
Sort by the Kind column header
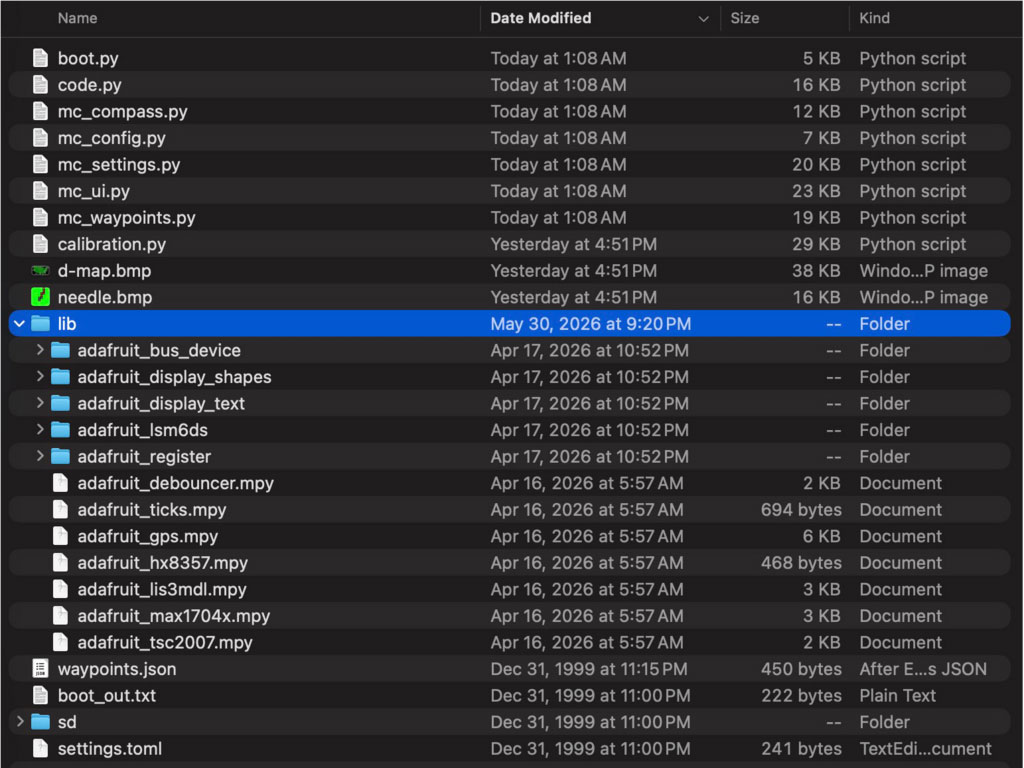coord(874,18)
